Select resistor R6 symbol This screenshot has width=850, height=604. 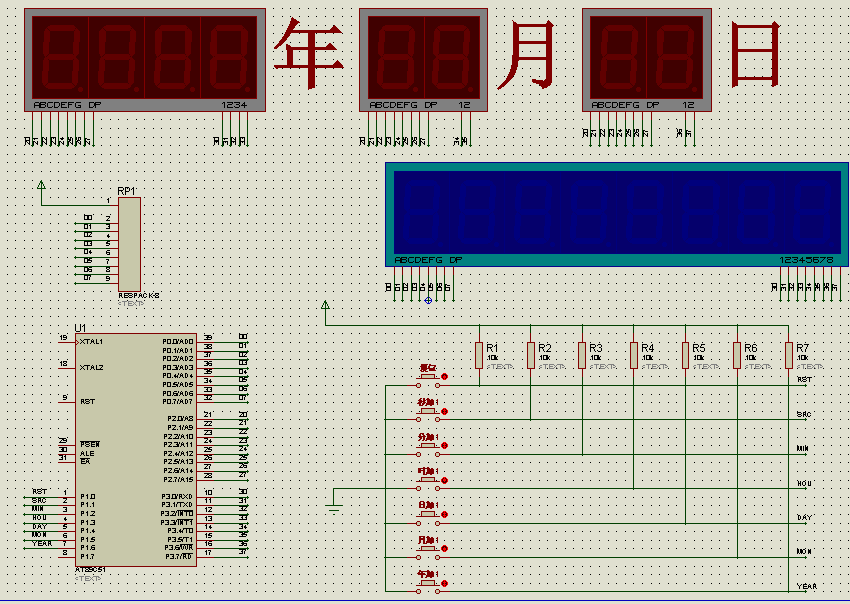click(737, 356)
